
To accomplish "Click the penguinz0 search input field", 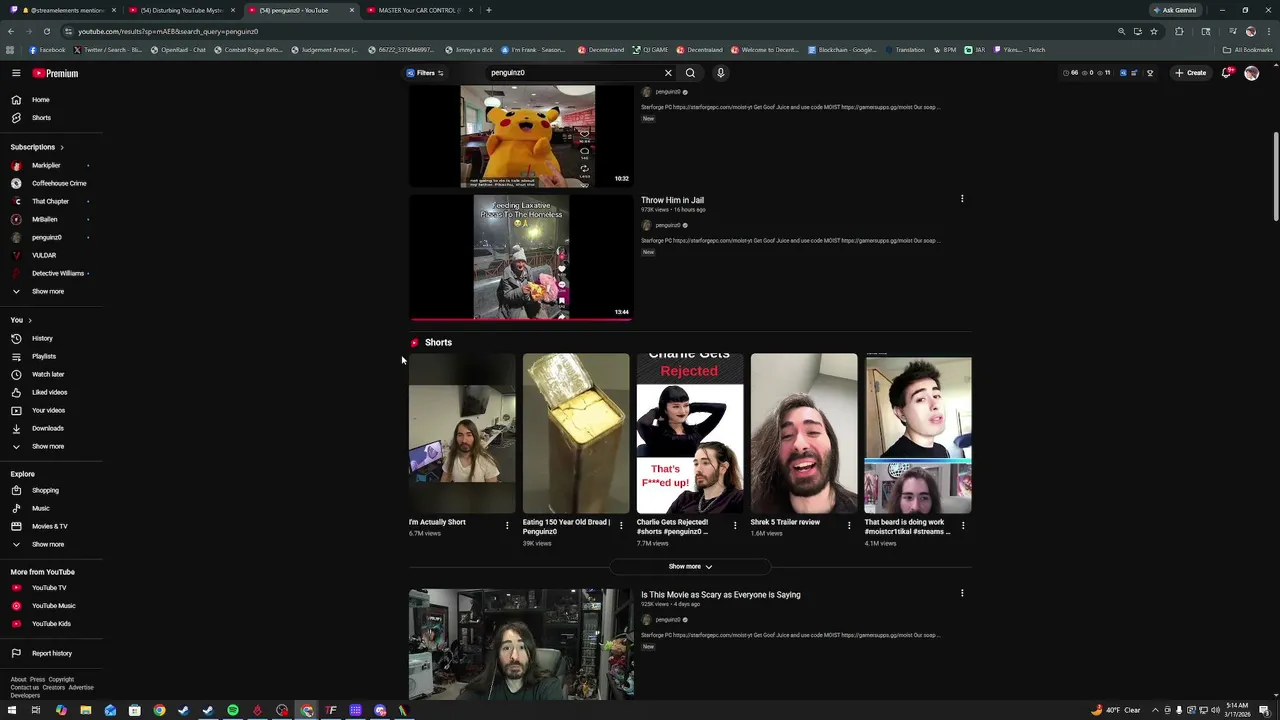I will coord(575,73).
